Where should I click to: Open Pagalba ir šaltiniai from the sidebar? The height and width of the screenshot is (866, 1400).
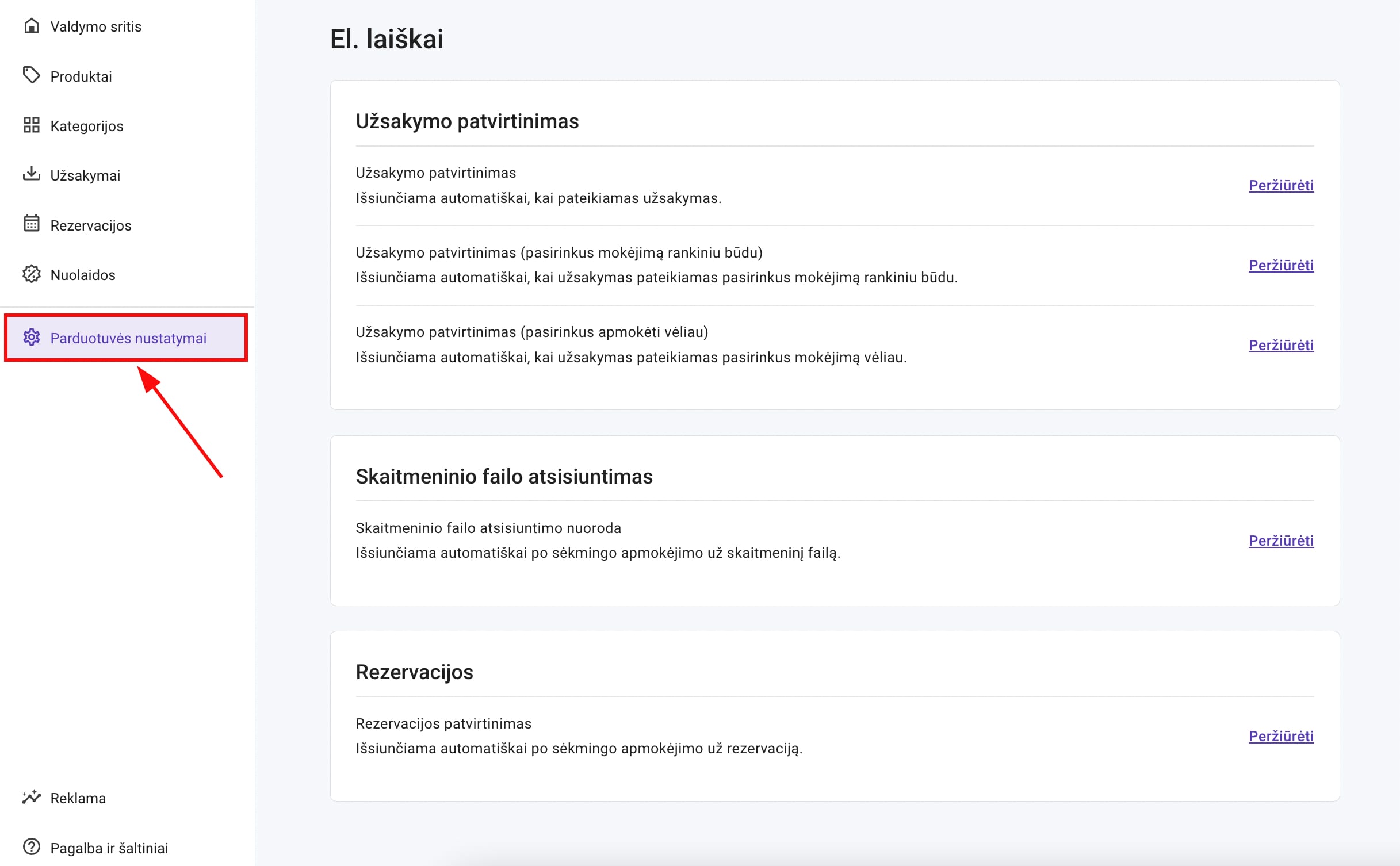pos(108,847)
